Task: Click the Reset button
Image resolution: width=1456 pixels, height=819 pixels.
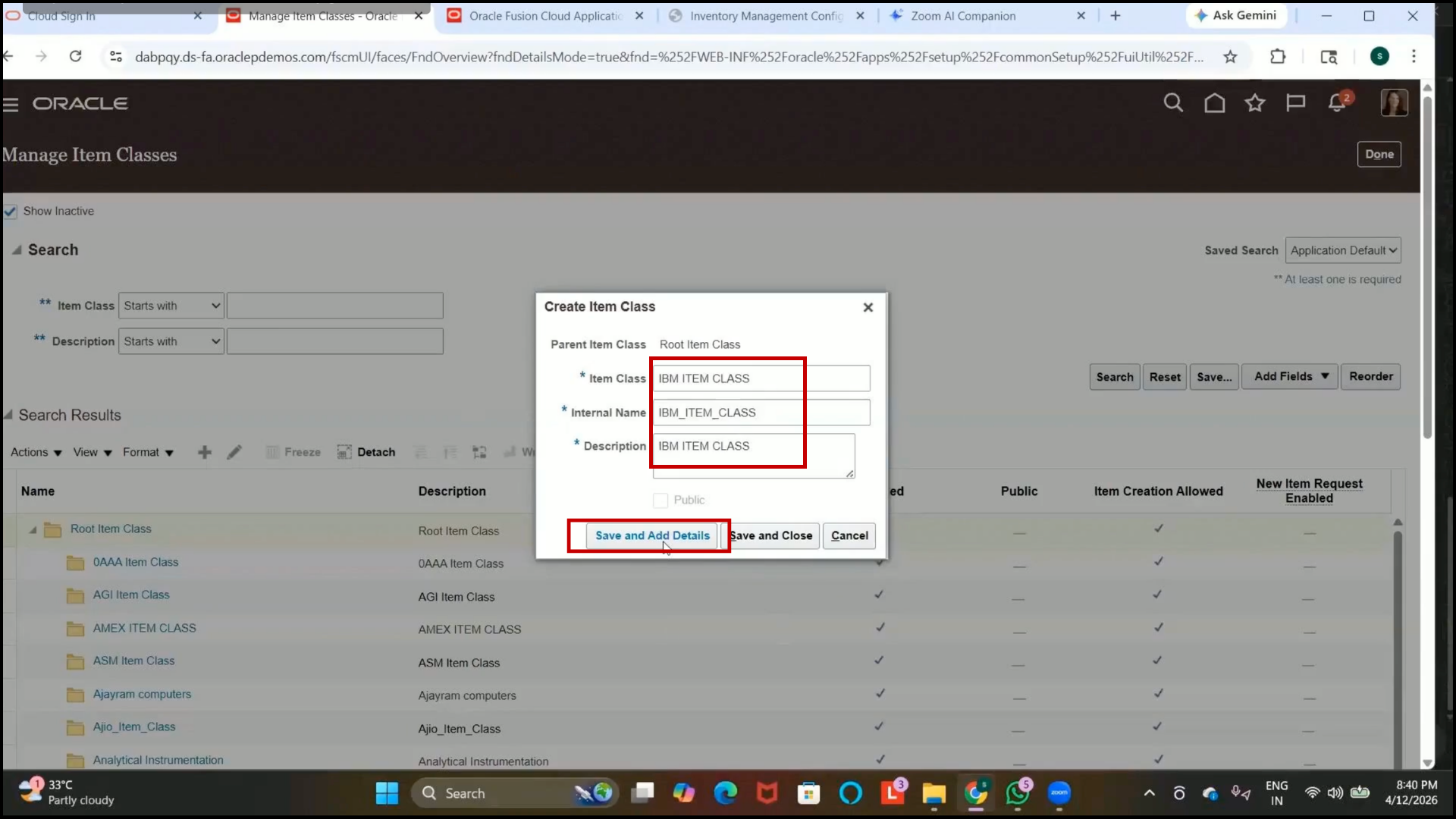Action: tap(1165, 377)
